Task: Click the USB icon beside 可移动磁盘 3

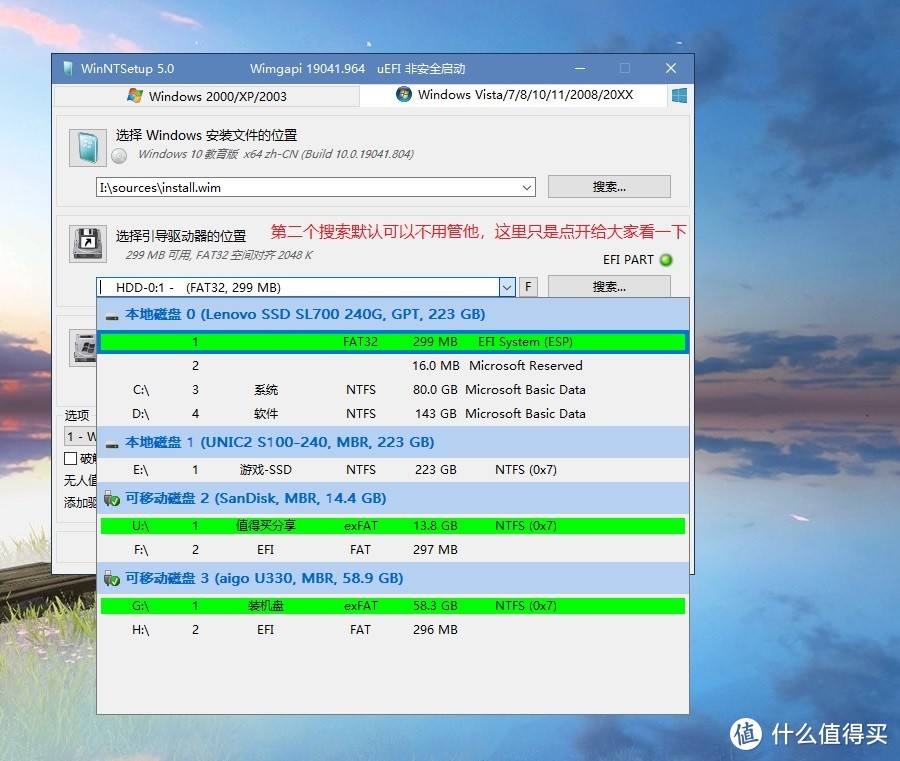Action: (111, 578)
